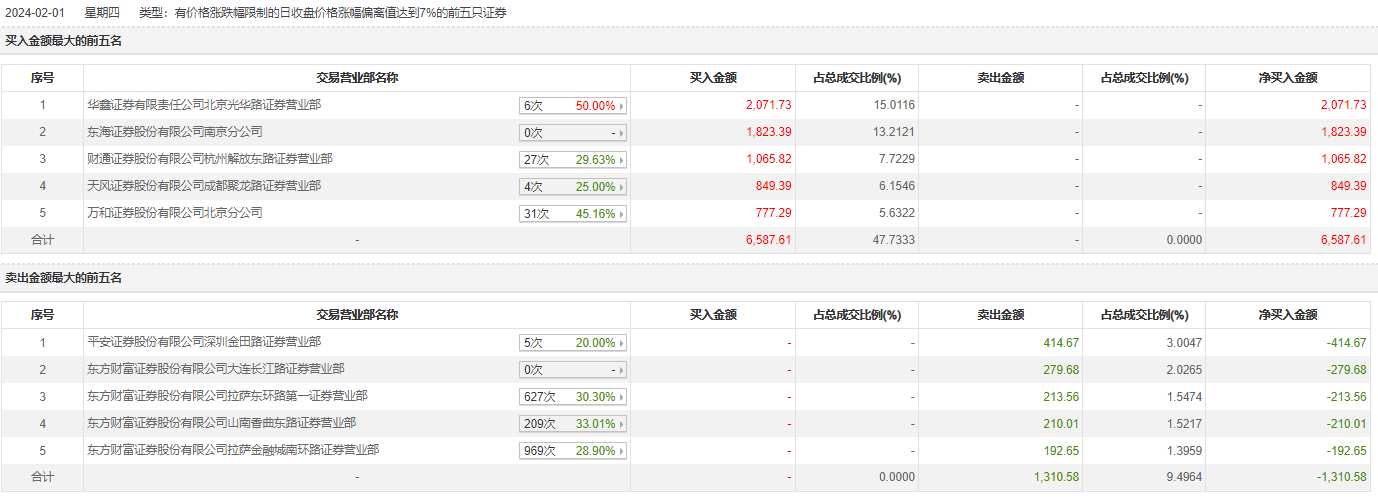
Task: Click total percentage 47.7333
Action: pyautogui.click(x=894, y=240)
